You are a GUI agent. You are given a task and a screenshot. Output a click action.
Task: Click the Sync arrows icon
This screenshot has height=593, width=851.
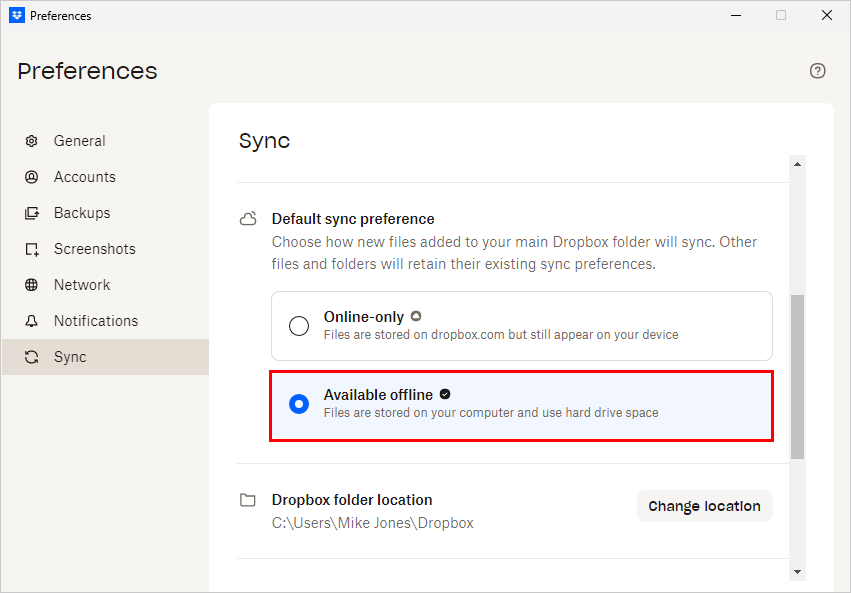tap(32, 357)
